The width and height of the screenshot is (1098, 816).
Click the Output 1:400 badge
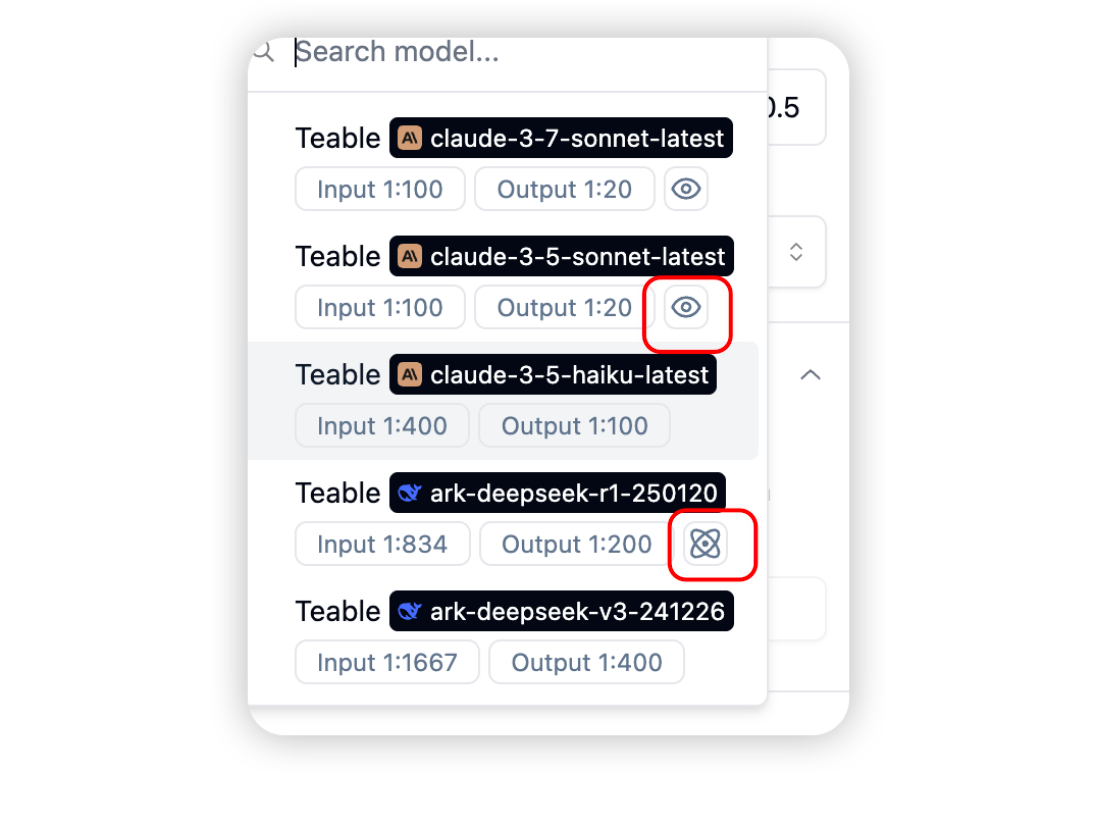pos(586,663)
